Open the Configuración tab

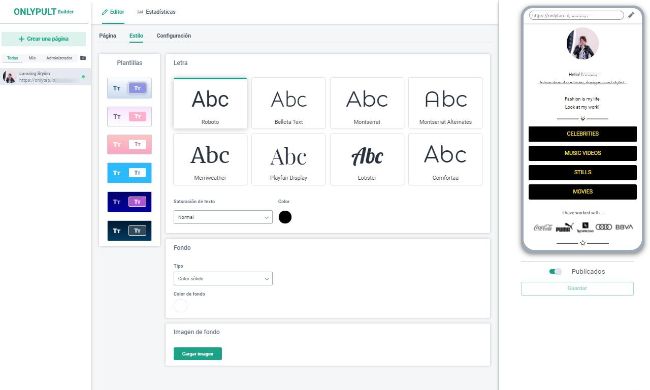tap(174, 36)
